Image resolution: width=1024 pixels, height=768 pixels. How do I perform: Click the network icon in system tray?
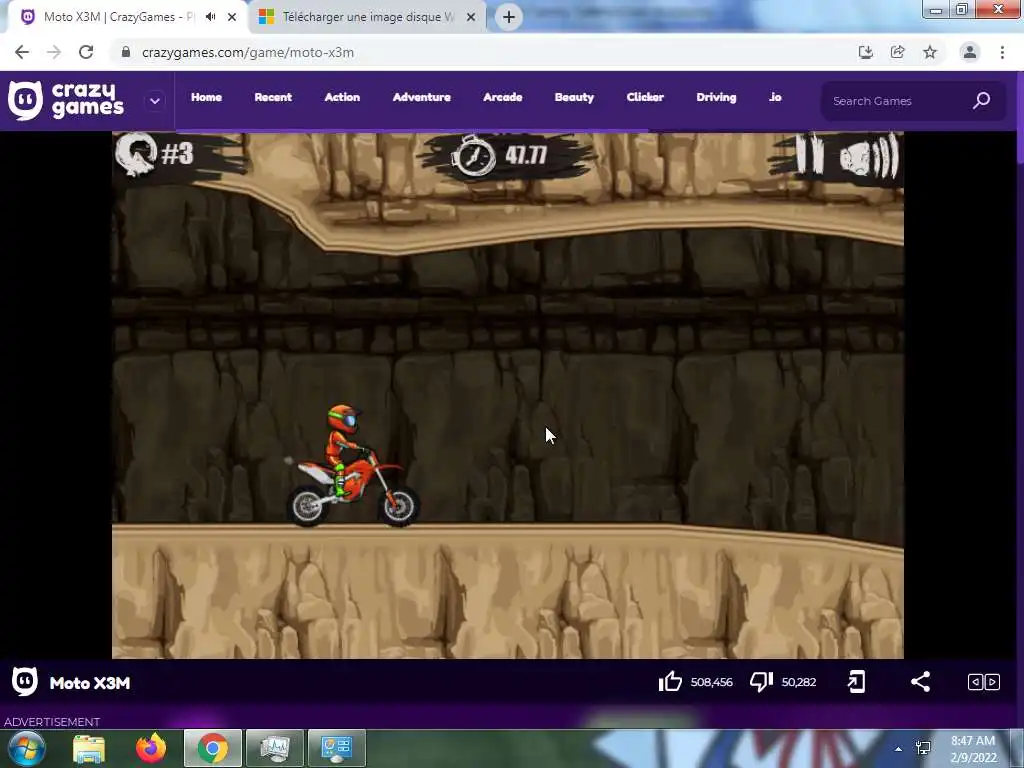tap(923, 748)
